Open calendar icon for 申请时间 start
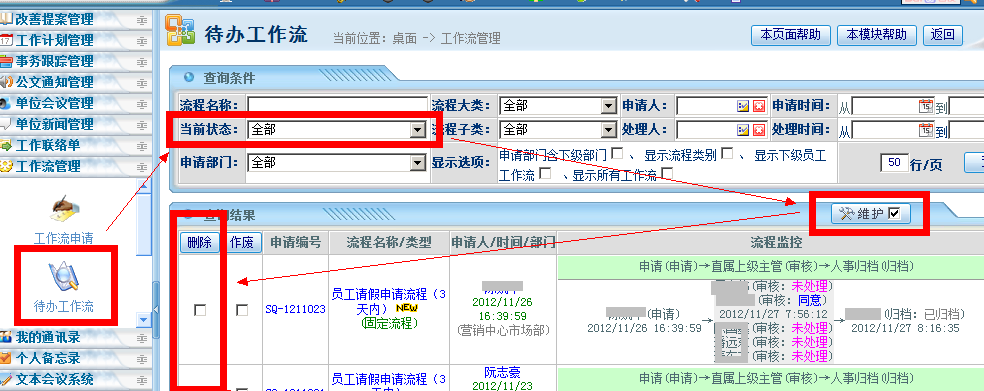 [x=926, y=106]
